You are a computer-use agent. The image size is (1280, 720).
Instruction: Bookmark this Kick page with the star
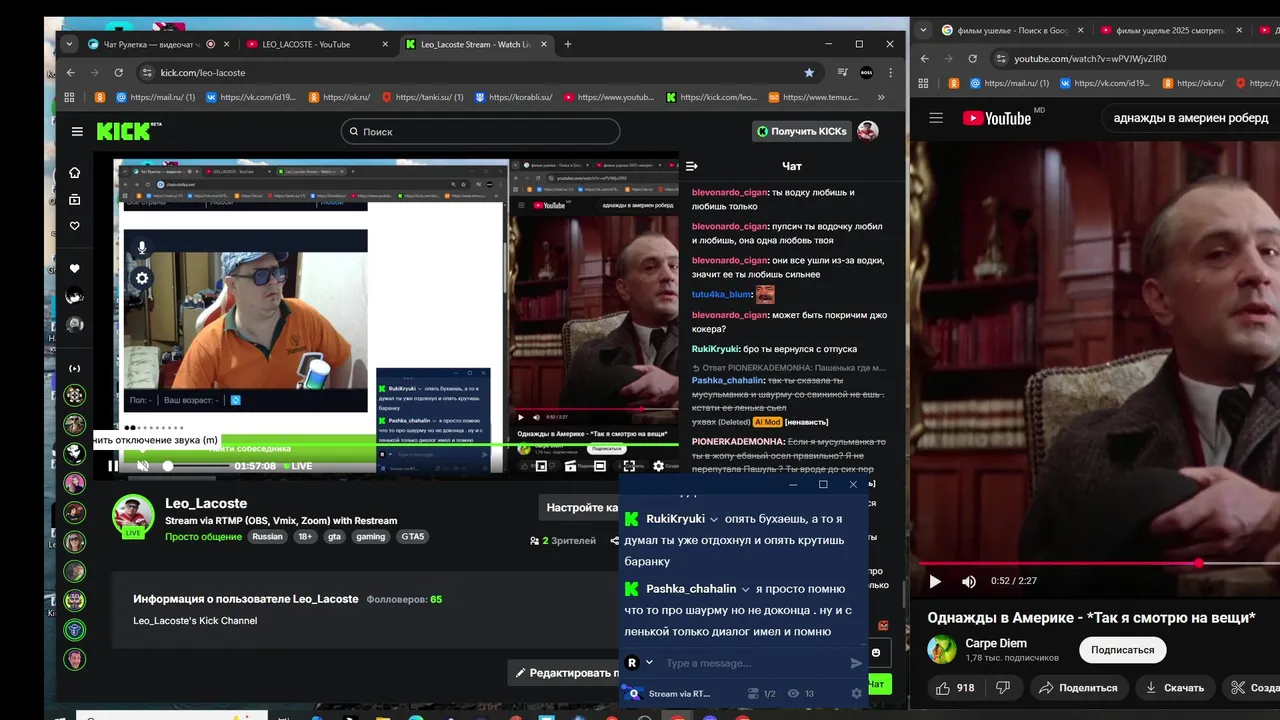[x=809, y=72]
